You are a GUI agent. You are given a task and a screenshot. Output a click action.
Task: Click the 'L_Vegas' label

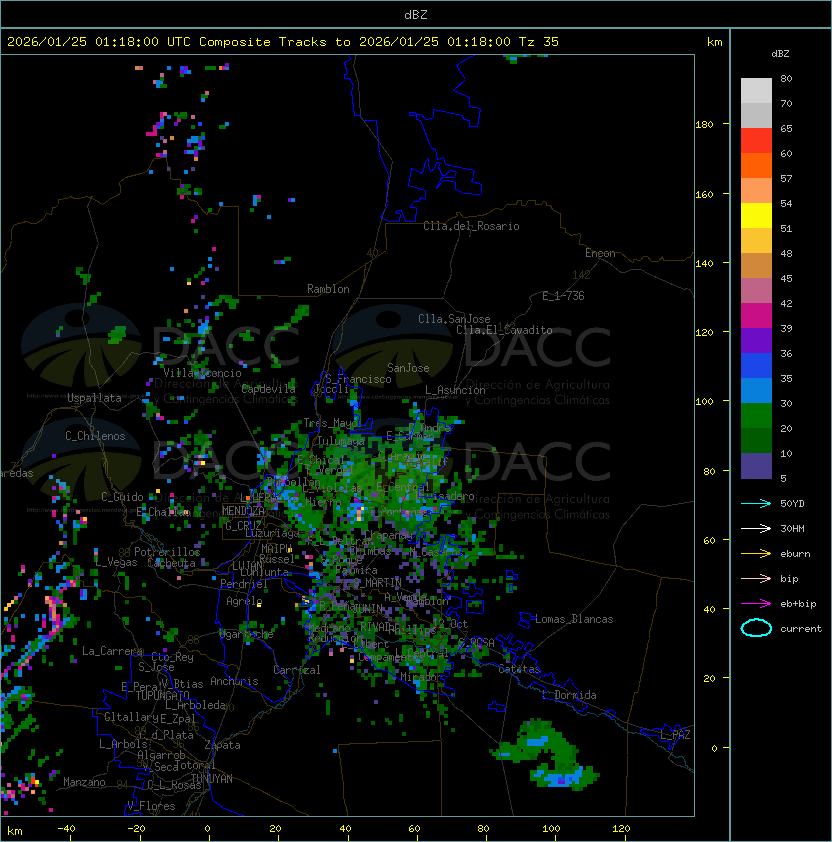(x=116, y=562)
